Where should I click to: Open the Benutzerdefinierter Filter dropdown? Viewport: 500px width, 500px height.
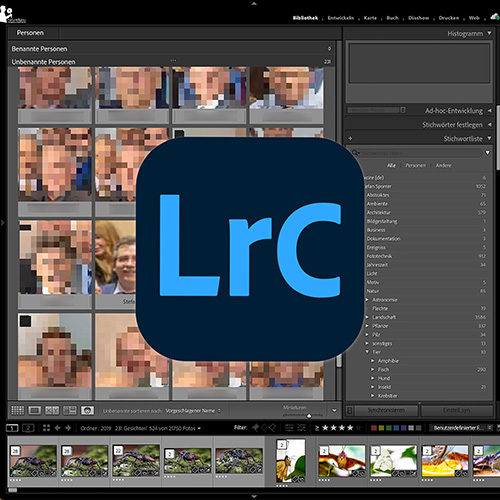pyautogui.click(x=461, y=428)
